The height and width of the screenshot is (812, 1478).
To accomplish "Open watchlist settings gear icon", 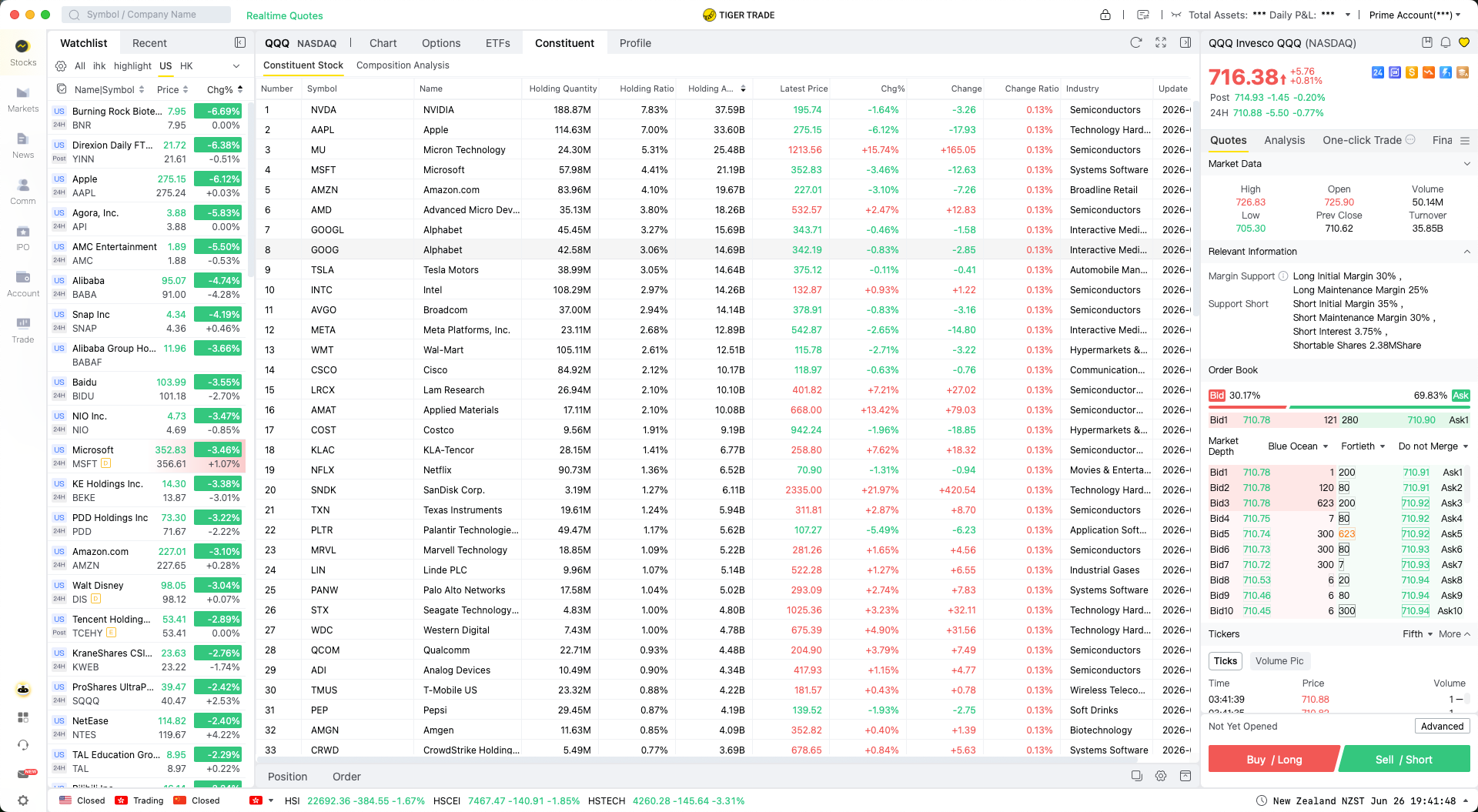I will pyautogui.click(x=61, y=66).
